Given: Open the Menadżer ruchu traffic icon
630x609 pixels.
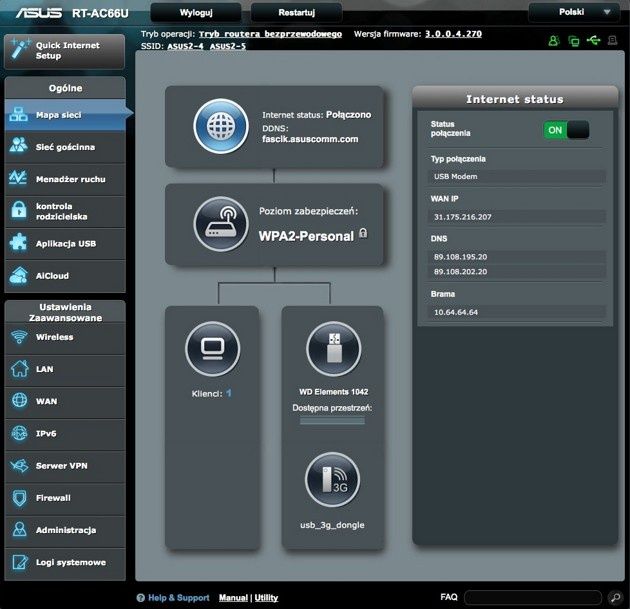Looking at the screenshot, I should [x=18, y=178].
